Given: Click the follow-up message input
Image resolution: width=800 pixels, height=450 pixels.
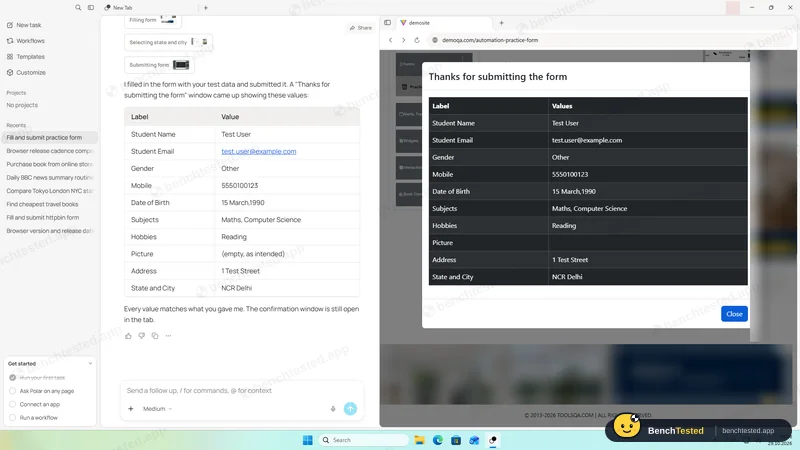Looking at the screenshot, I should point(242,391).
